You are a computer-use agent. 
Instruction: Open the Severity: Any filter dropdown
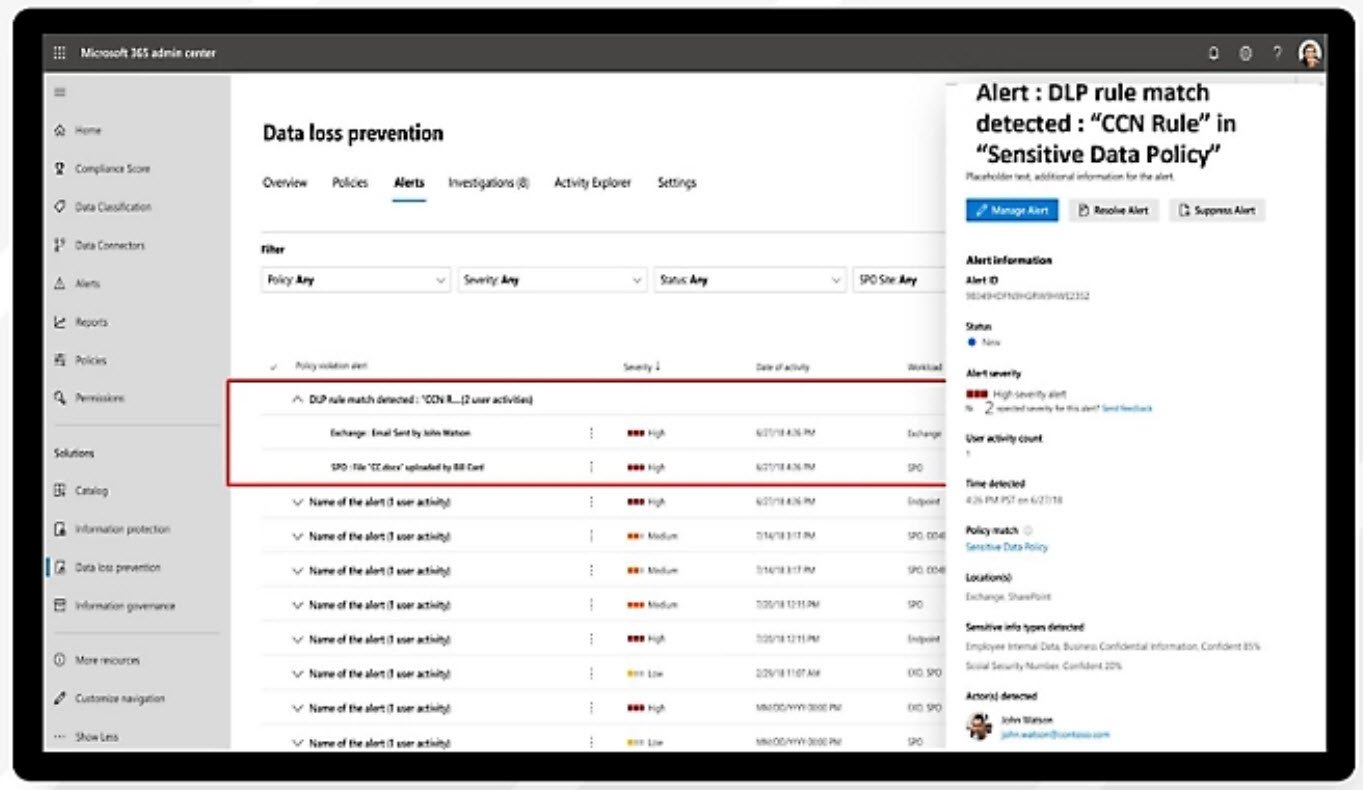pyautogui.click(x=551, y=280)
